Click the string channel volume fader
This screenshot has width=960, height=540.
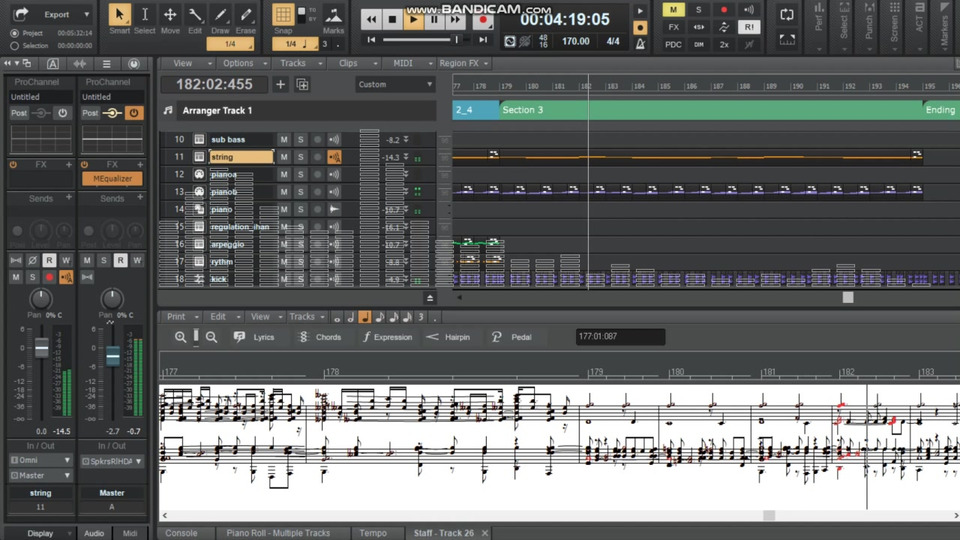click(x=41, y=347)
